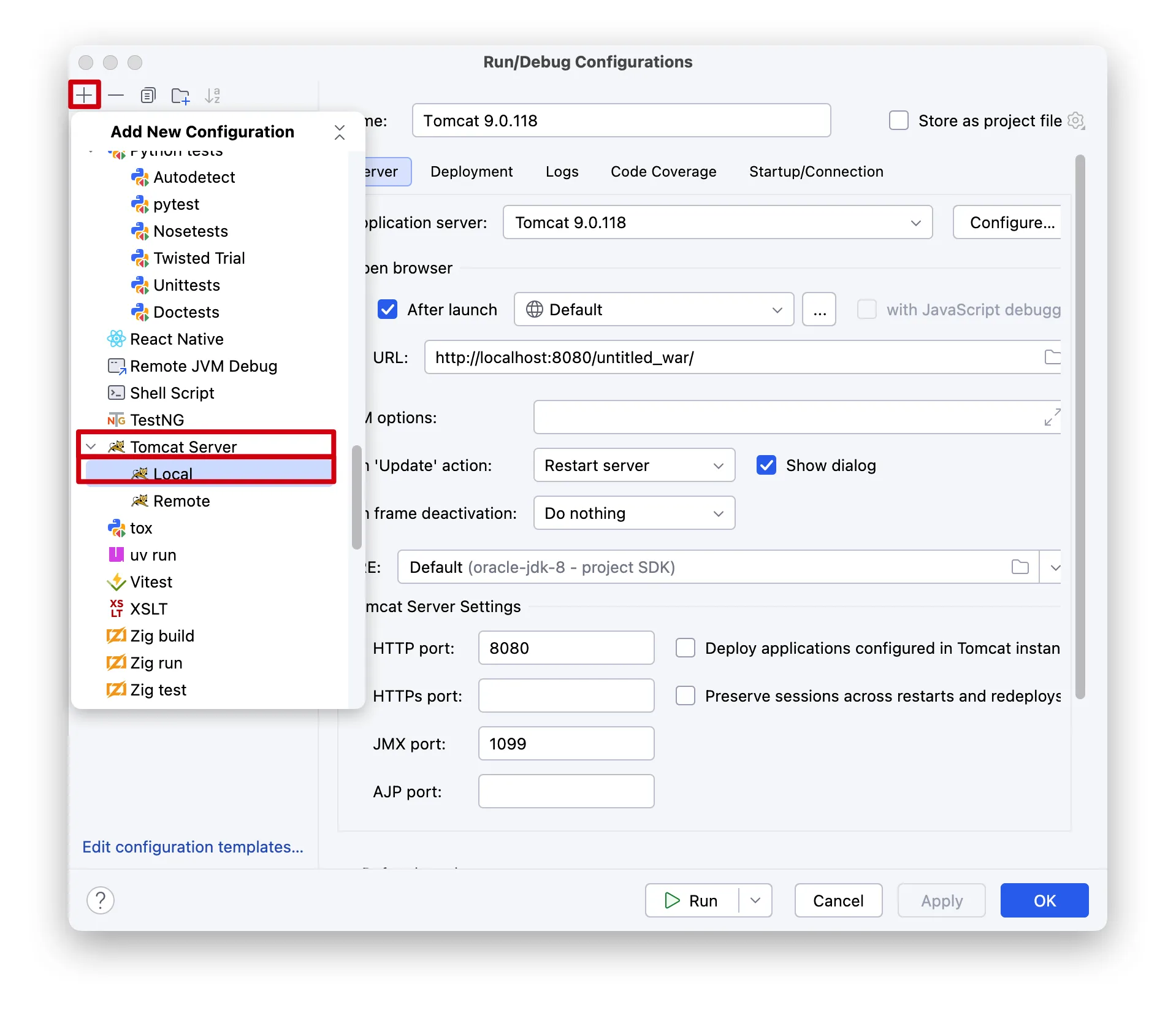Viewport: 1176px width, 1023px height.
Task: Click the HTTPs port input field
Action: click(x=567, y=695)
